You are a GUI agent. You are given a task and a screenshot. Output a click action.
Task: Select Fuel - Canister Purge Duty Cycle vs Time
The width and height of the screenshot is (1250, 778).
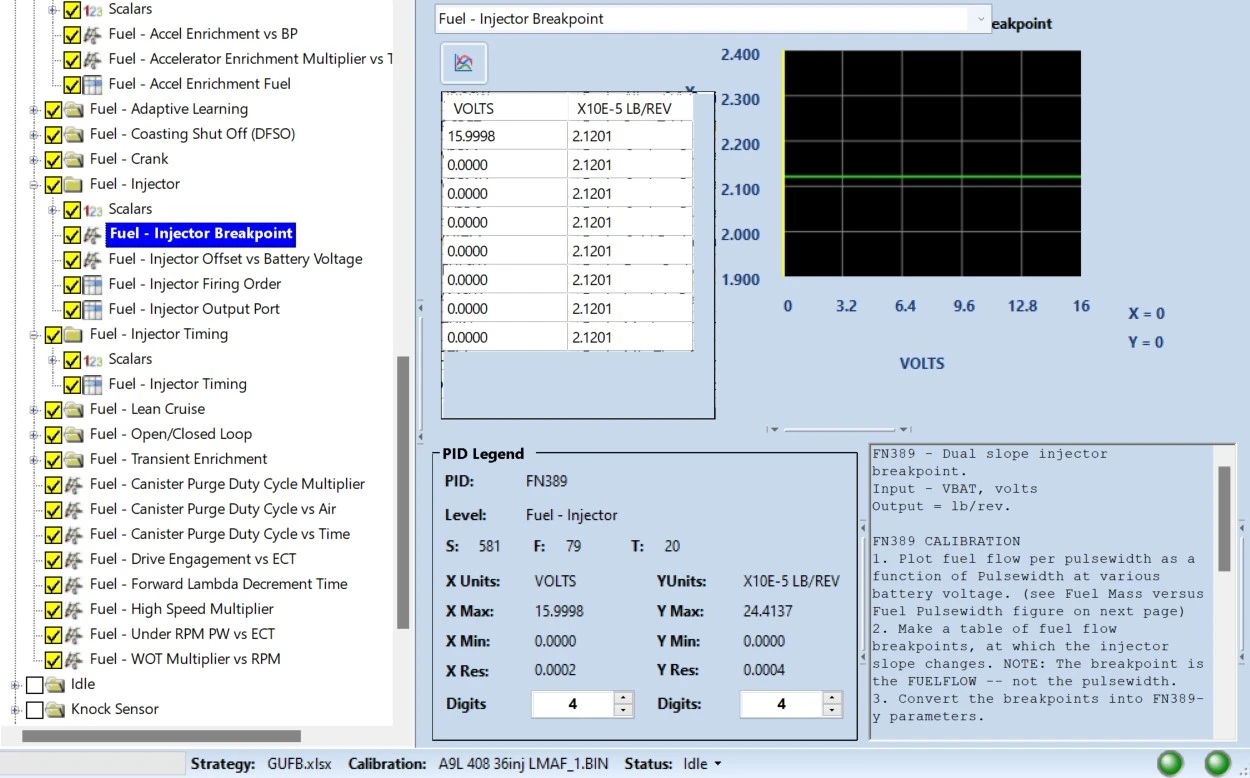tap(219, 534)
